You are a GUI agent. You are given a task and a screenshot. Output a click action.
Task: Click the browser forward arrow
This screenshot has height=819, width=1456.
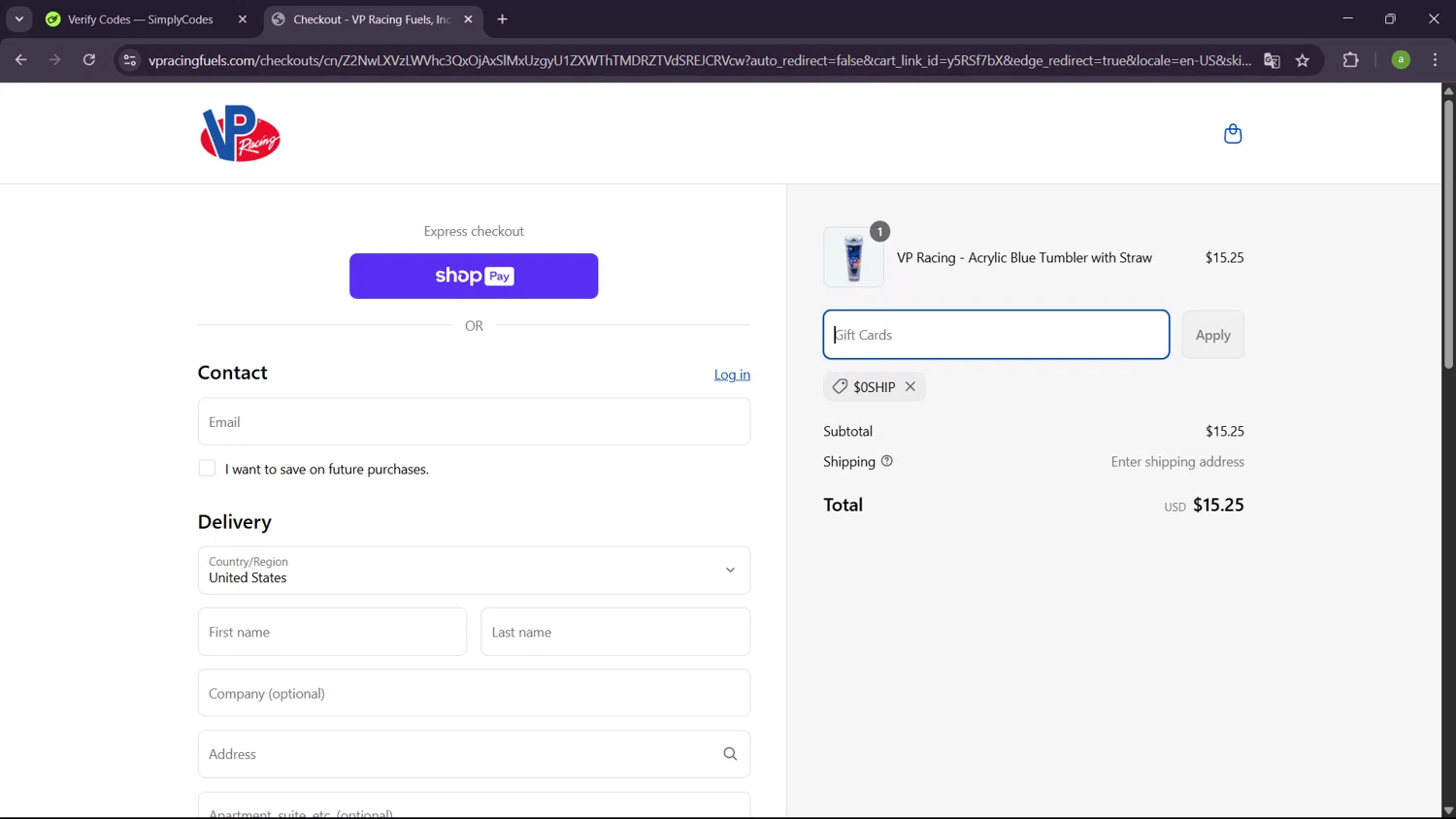[x=54, y=60]
